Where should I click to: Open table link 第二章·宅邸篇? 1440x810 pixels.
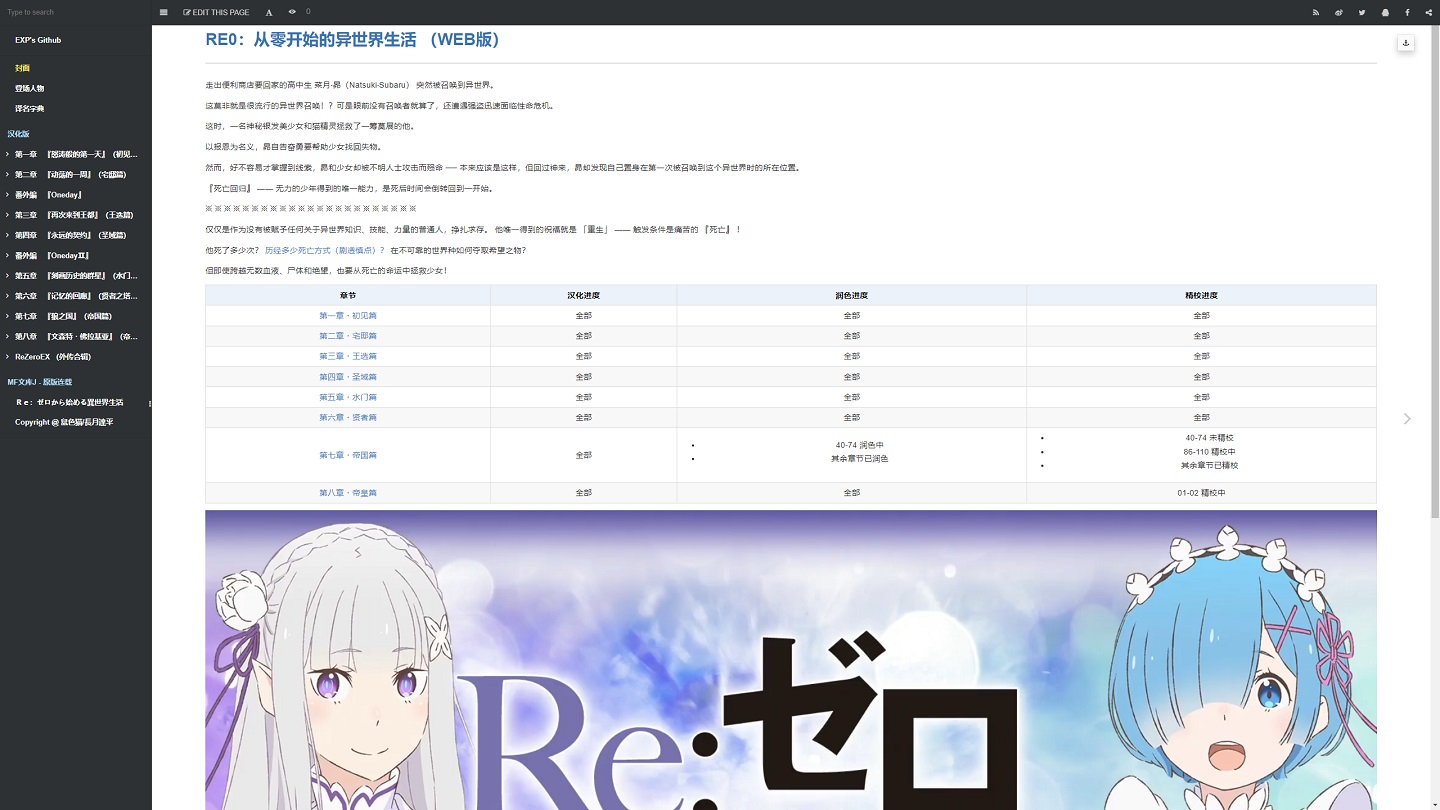click(348, 336)
